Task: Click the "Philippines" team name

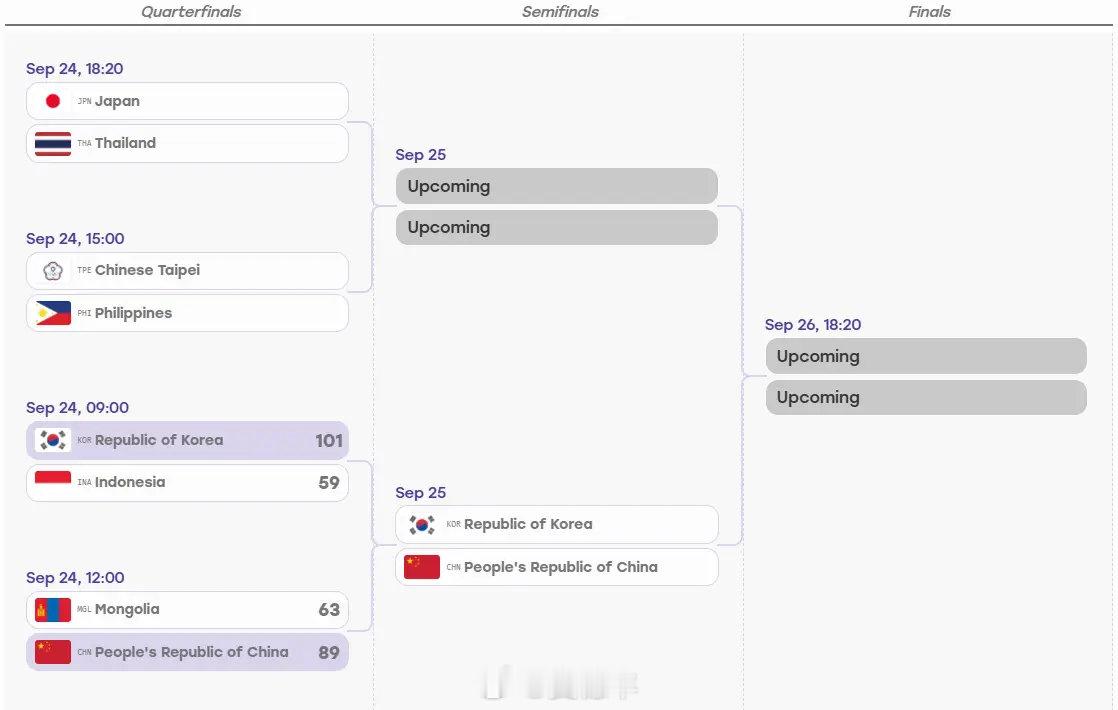Action: coord(133,313)
